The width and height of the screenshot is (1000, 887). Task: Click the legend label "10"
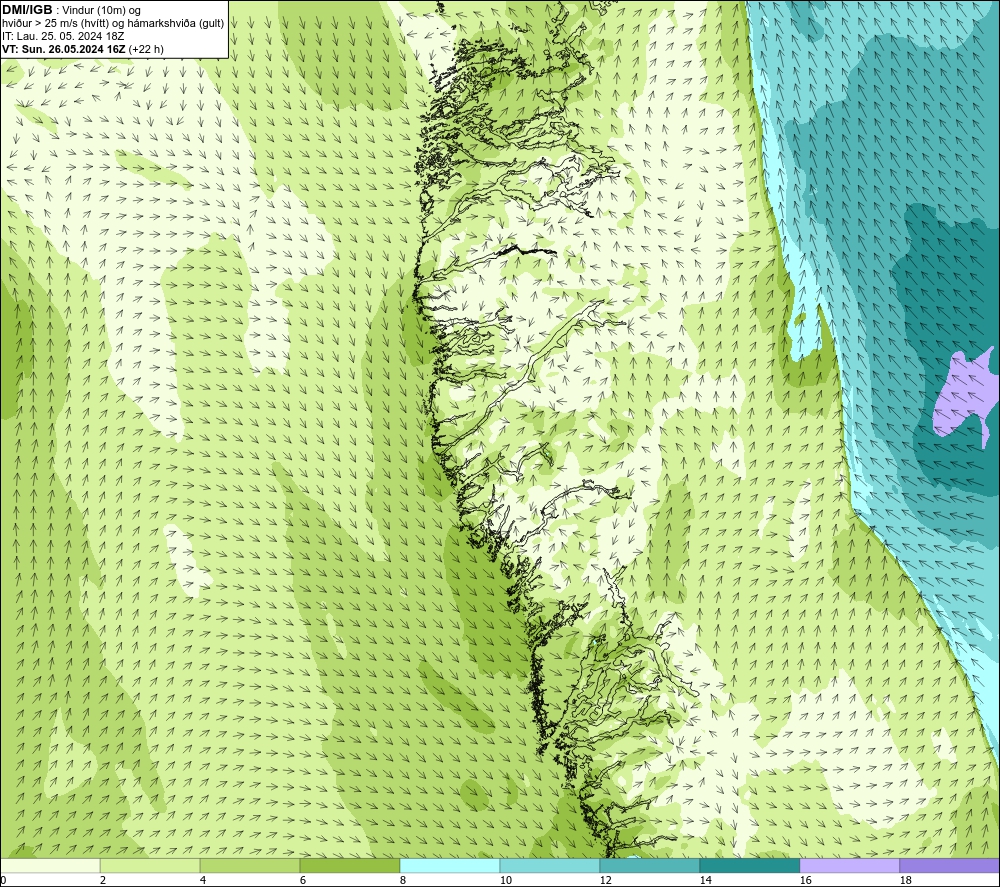pos(505,880)
